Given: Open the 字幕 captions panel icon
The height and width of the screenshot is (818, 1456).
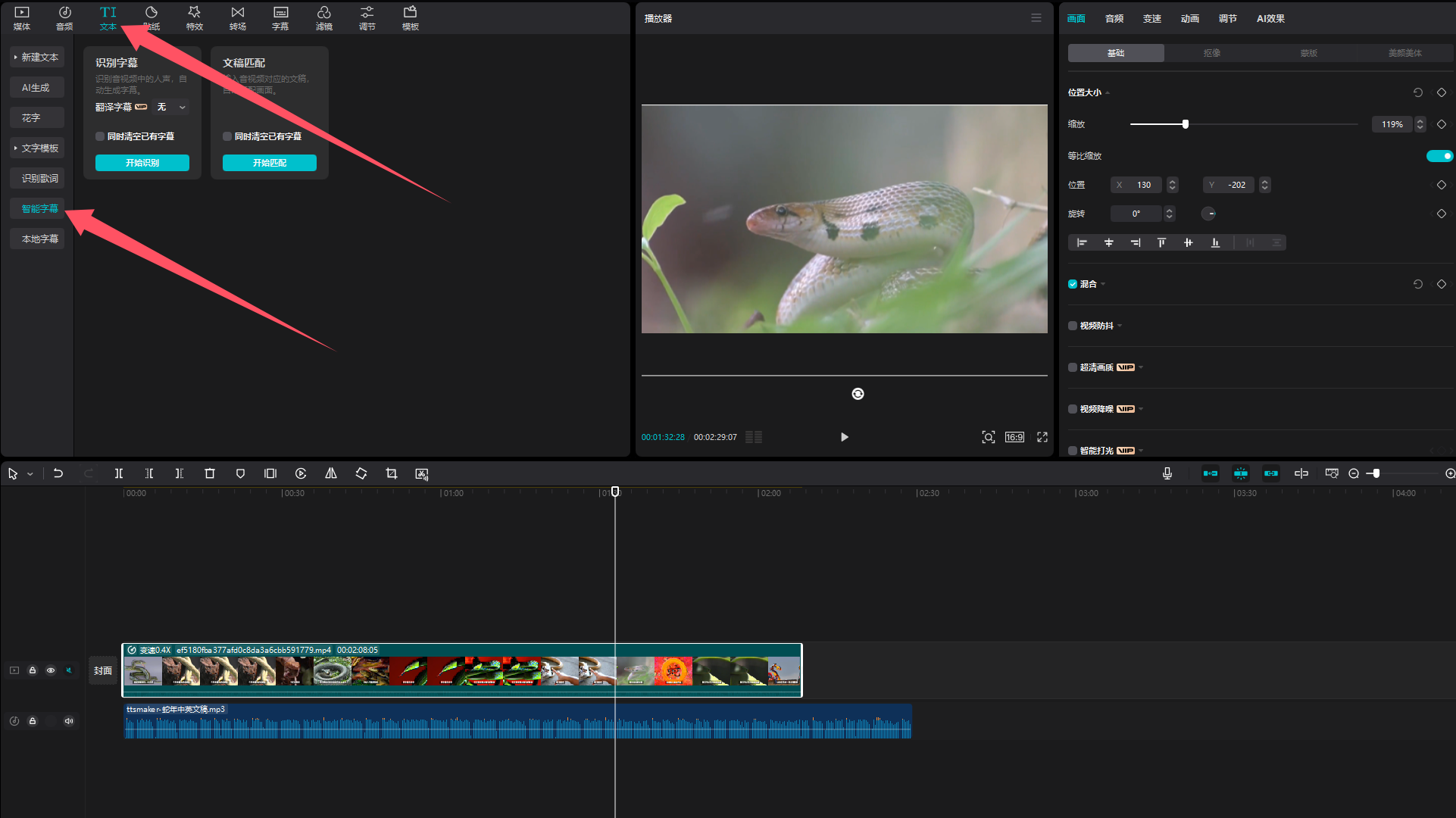Looking at the screenshot, I should 281,18.
